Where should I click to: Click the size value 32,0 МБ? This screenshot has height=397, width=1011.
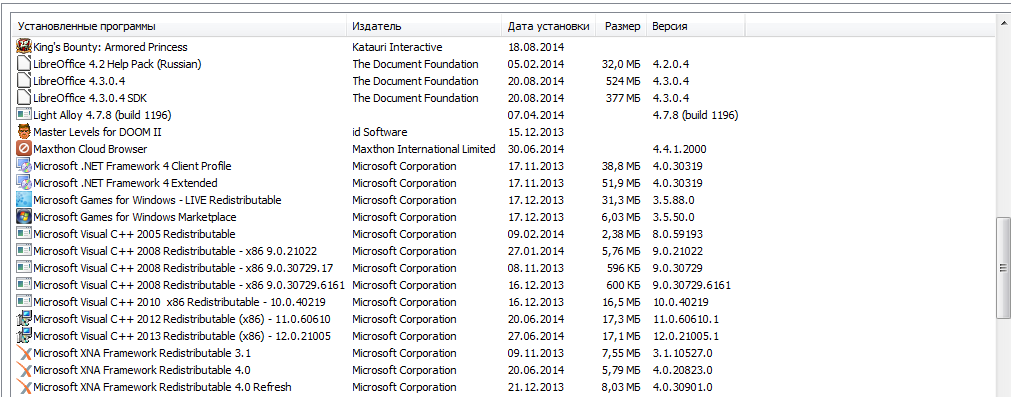point(621,64)
